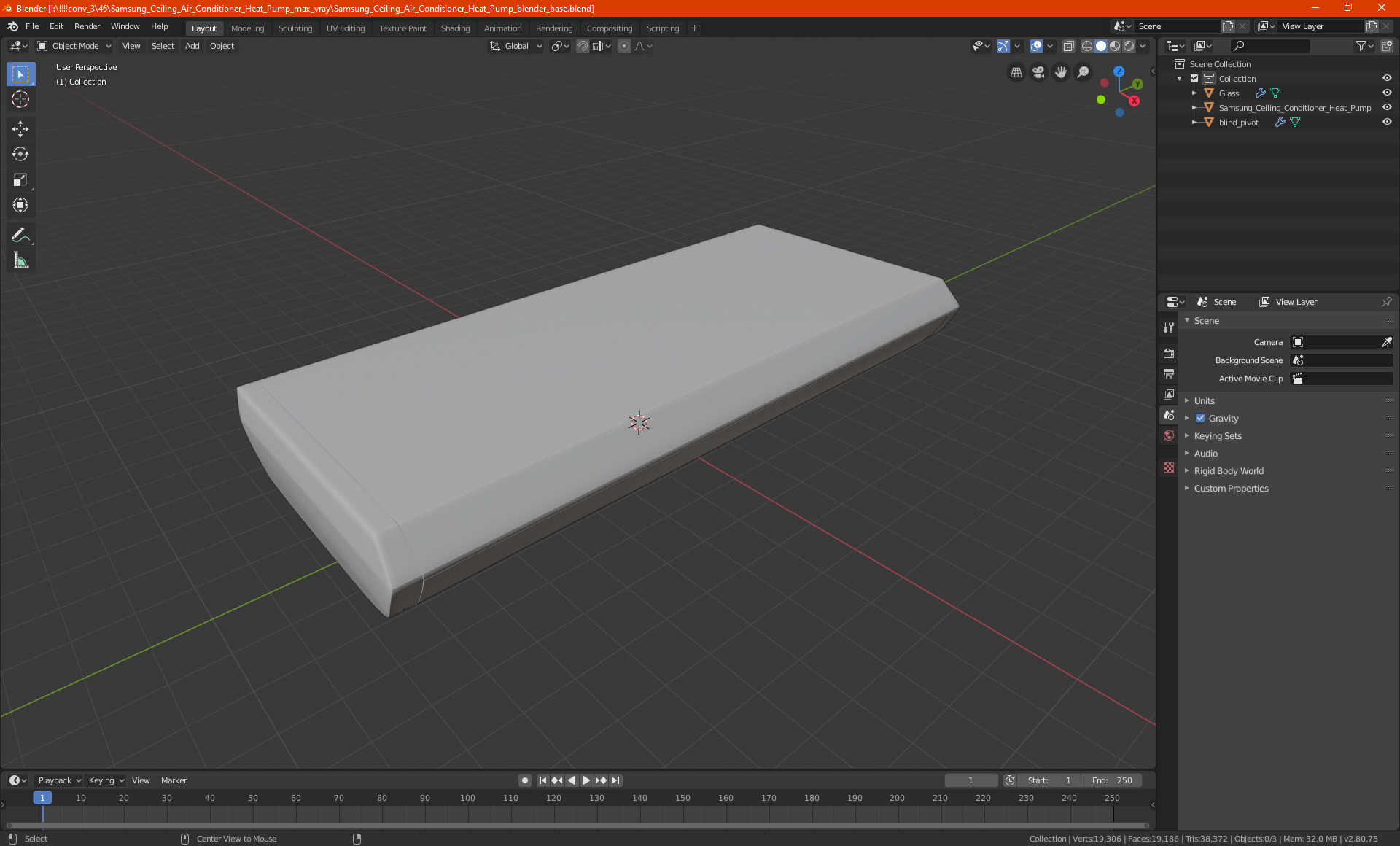
Task: Uncheck the Collection exclude checkbox
Action: click(1194, 79)
